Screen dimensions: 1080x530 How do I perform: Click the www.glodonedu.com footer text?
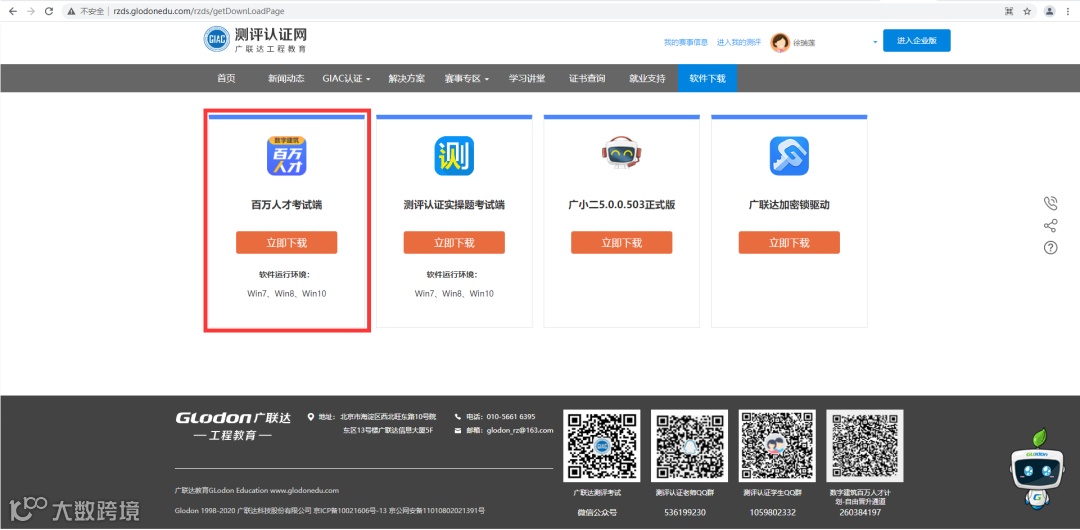pyautogui.click(x=304, y=491)
